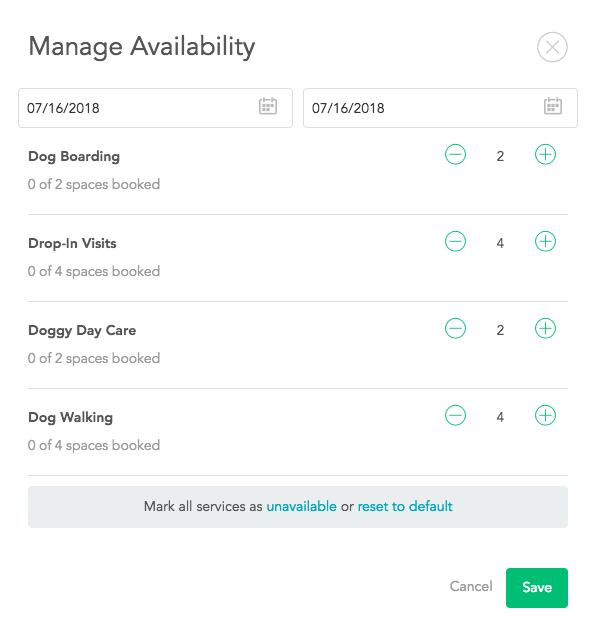Image resolution: width=594 pixels, height=634 pixels.
Task: Subtract a Dog Walking space
Action: [455, 415]
